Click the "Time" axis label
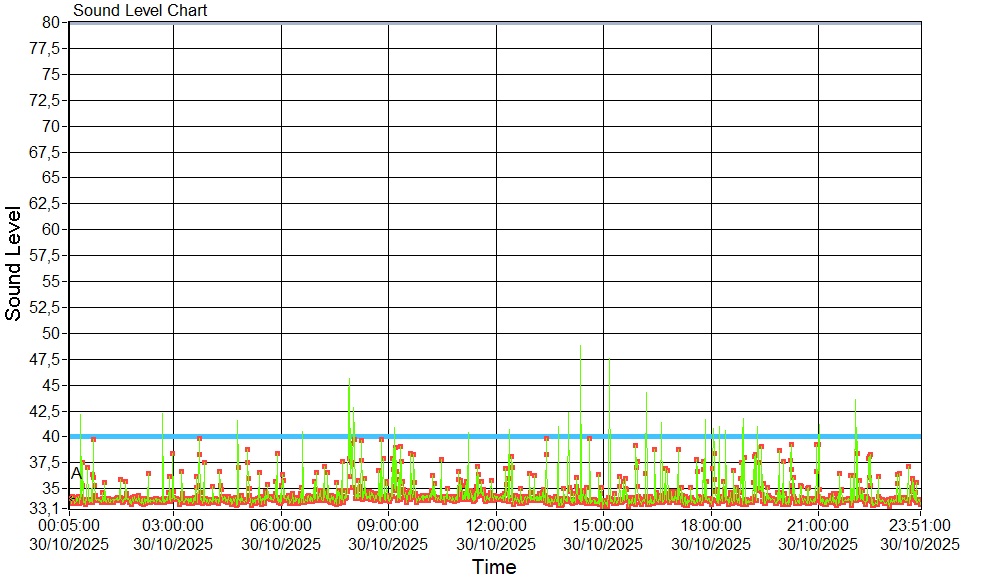The image size is (990, 588). click(494, 568)
